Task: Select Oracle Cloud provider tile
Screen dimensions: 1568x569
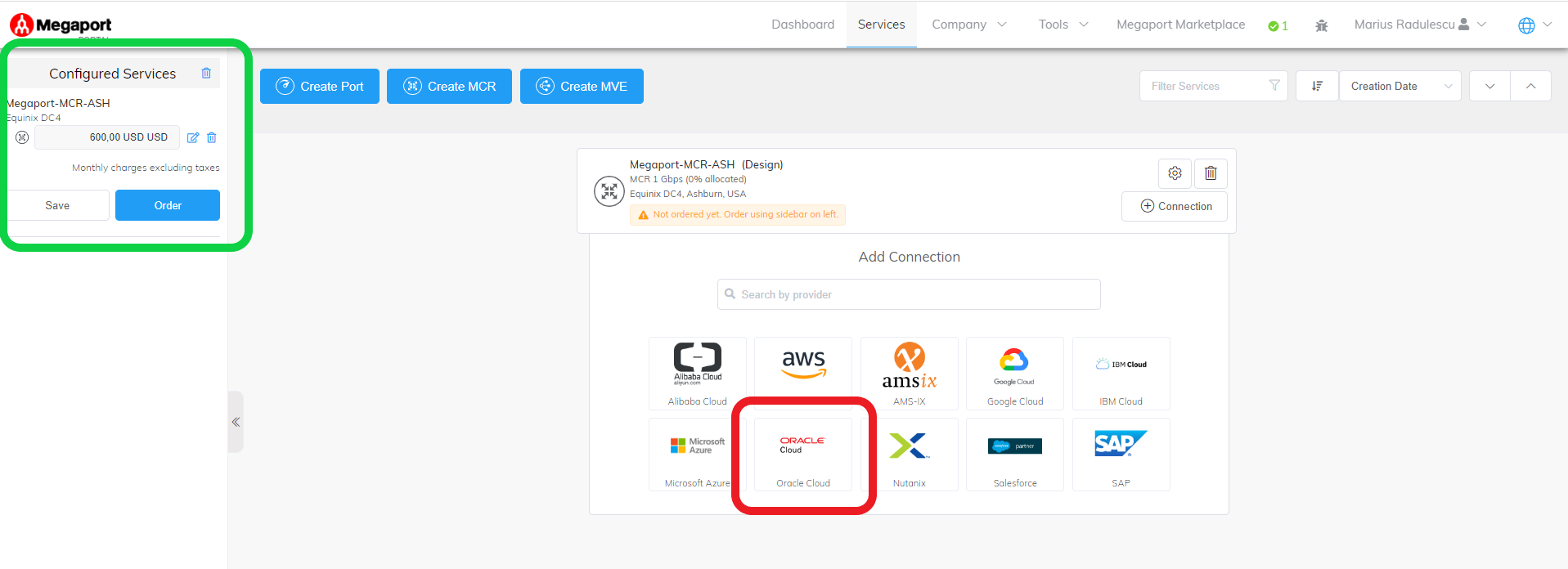Action: (x=803, y=455)
